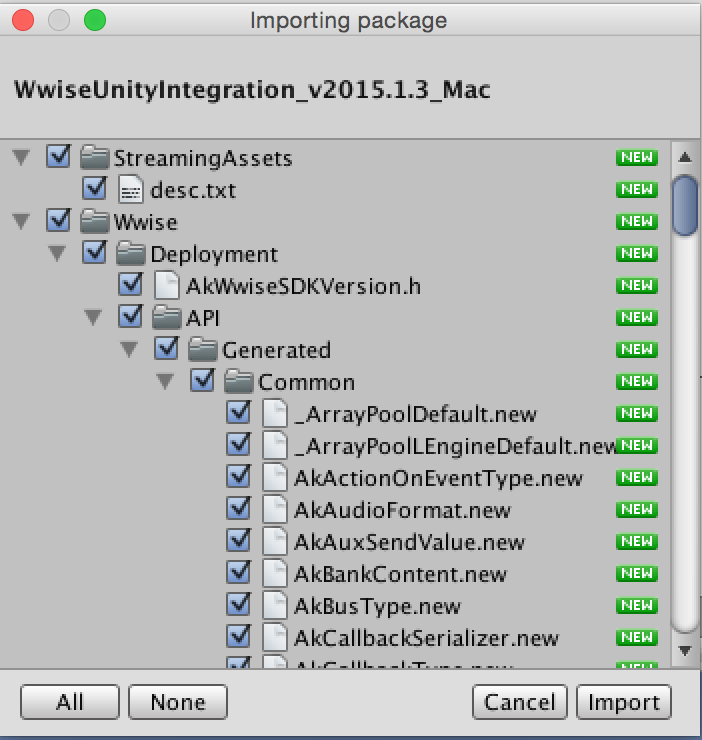Click the NEW badge on Wwise row
The image size is (702, 740).
(x=637, y=222)
